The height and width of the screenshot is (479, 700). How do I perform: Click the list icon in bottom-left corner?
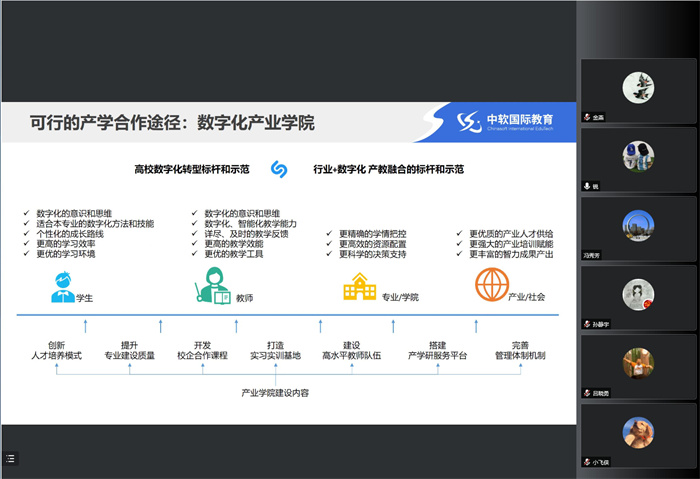pyautogui.click(x=10, y=458)
